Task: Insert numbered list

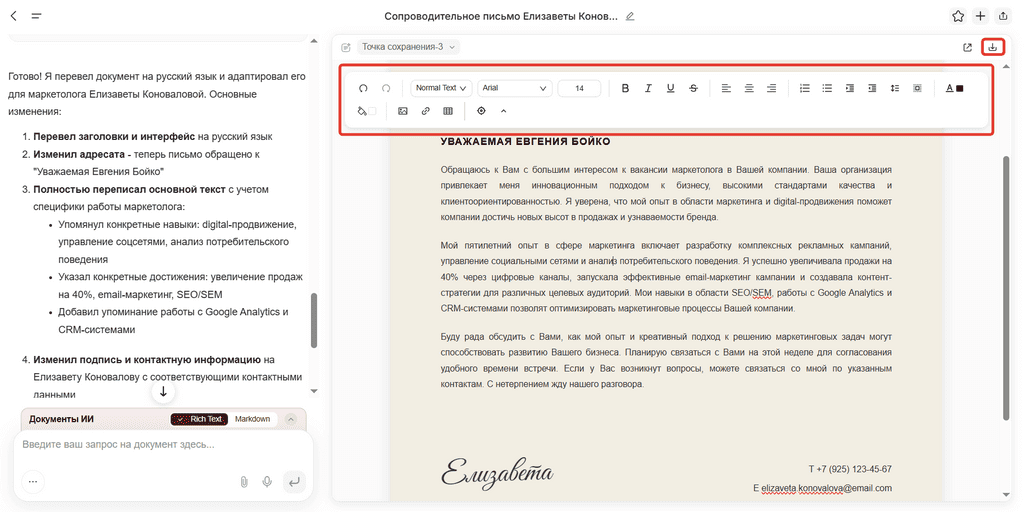Action: tap(805, 88)
